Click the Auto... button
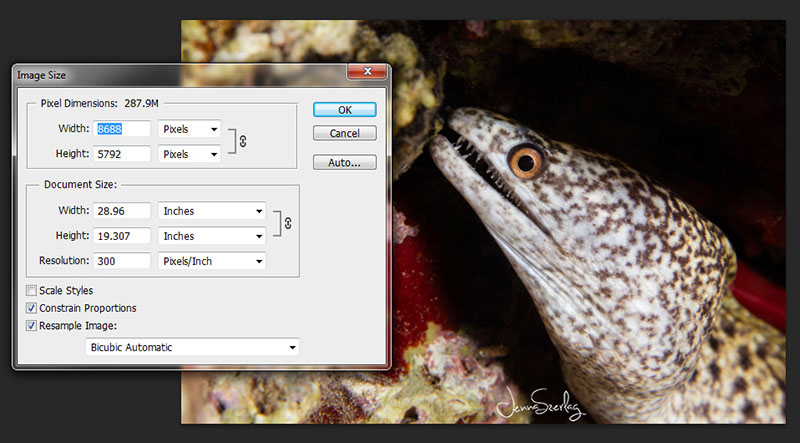Image resolution: width=800 pixels, height=443 pixels. (344, 162)
